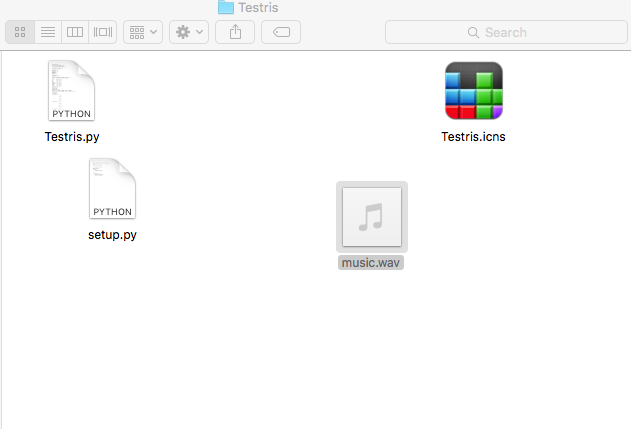Switch to icon view

point(20,32)
